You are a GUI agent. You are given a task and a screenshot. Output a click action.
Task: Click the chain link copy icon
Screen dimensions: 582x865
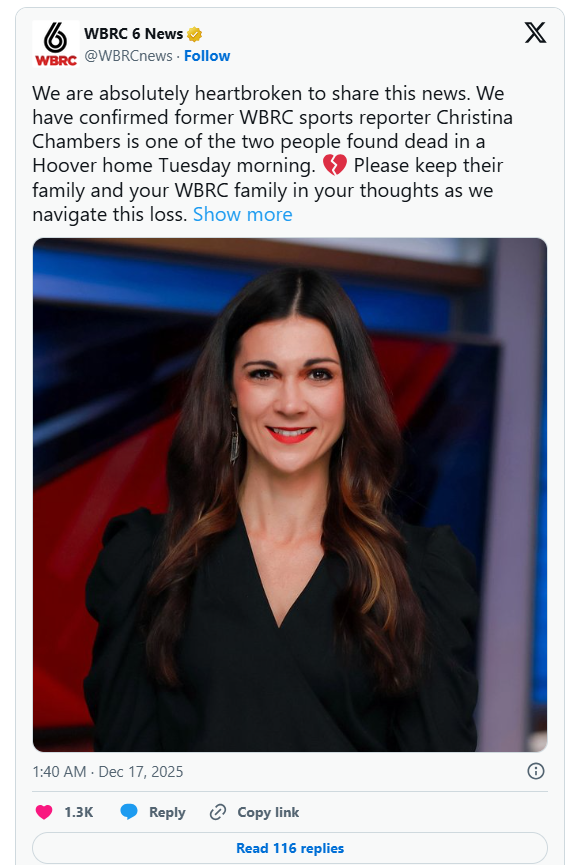point(218,812)
